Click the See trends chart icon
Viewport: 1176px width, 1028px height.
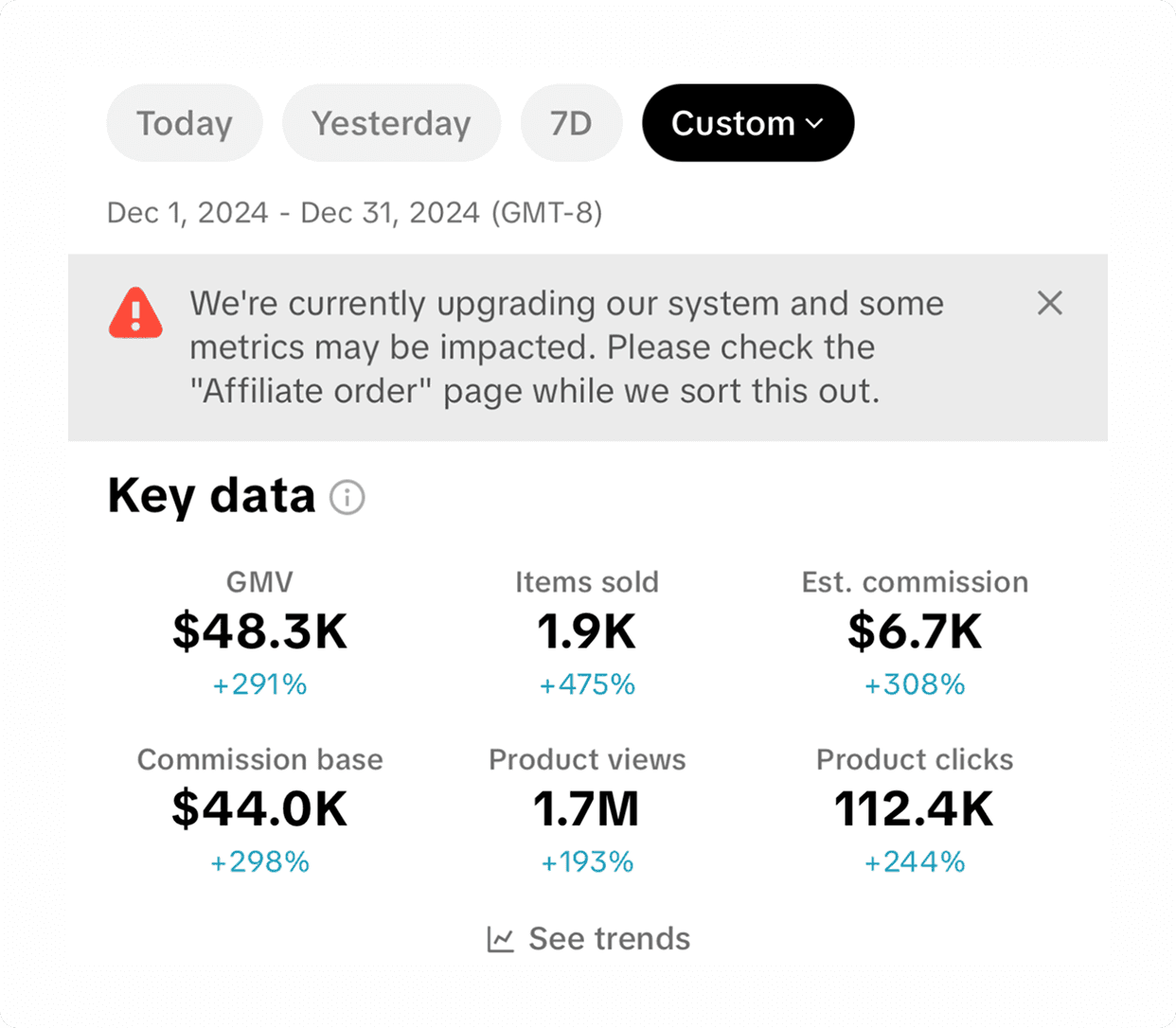point(500,939)
